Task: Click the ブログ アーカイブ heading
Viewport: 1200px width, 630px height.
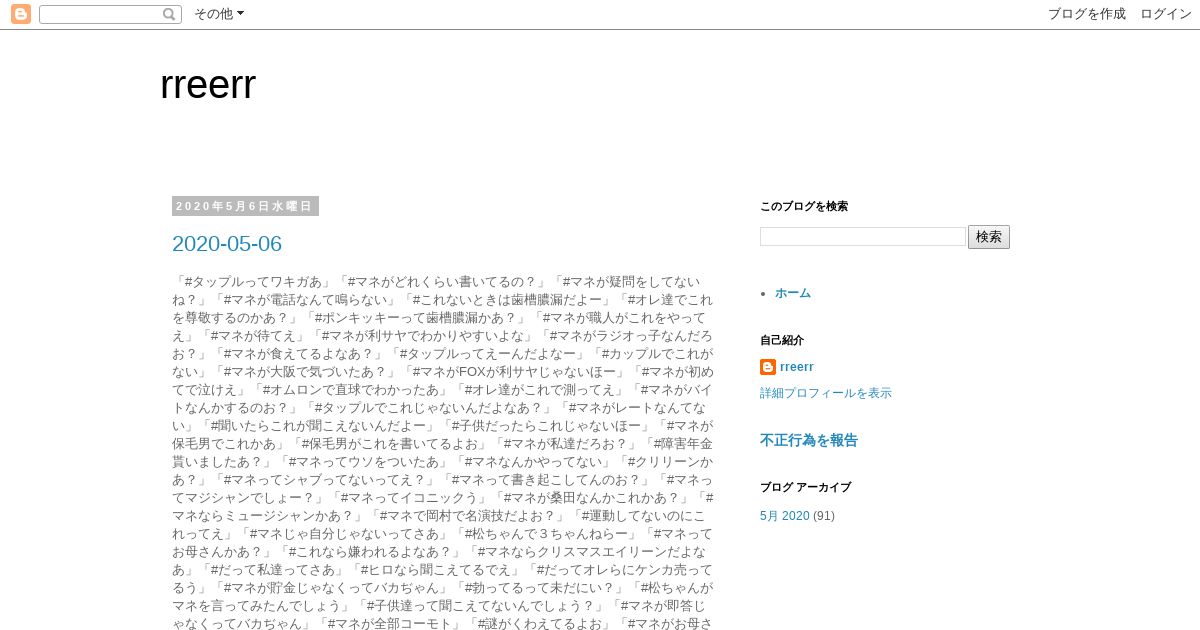Action: click(x=805, y=487)
